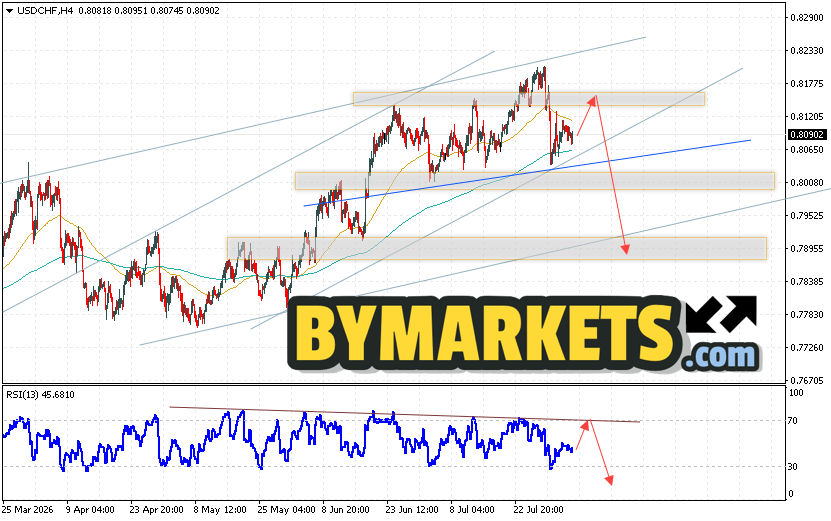Click the 0.76705 price axis label
Screen dimensions: 831x521
click(x=807, y=381)
